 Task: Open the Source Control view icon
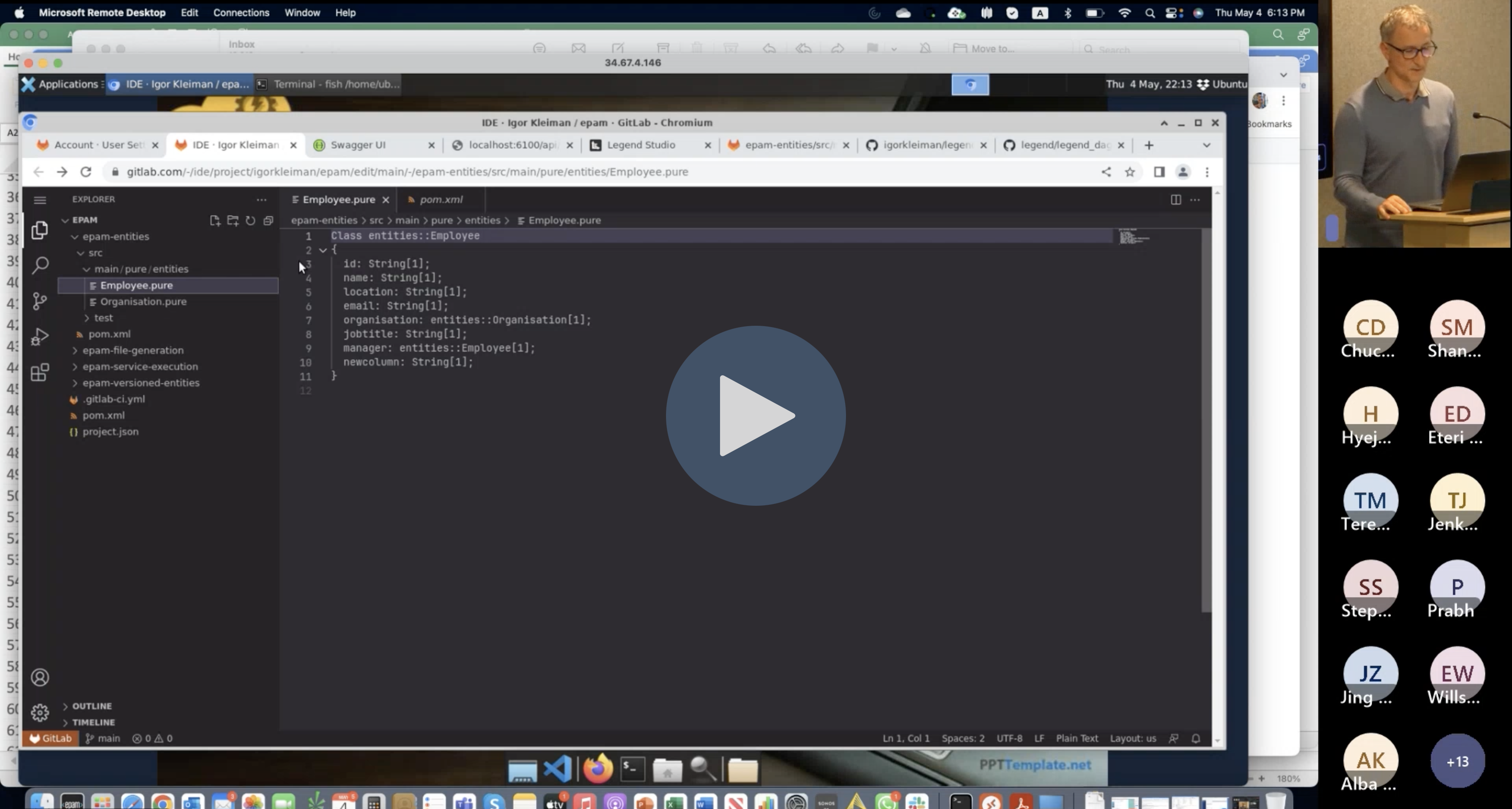(x=40, y=301)
